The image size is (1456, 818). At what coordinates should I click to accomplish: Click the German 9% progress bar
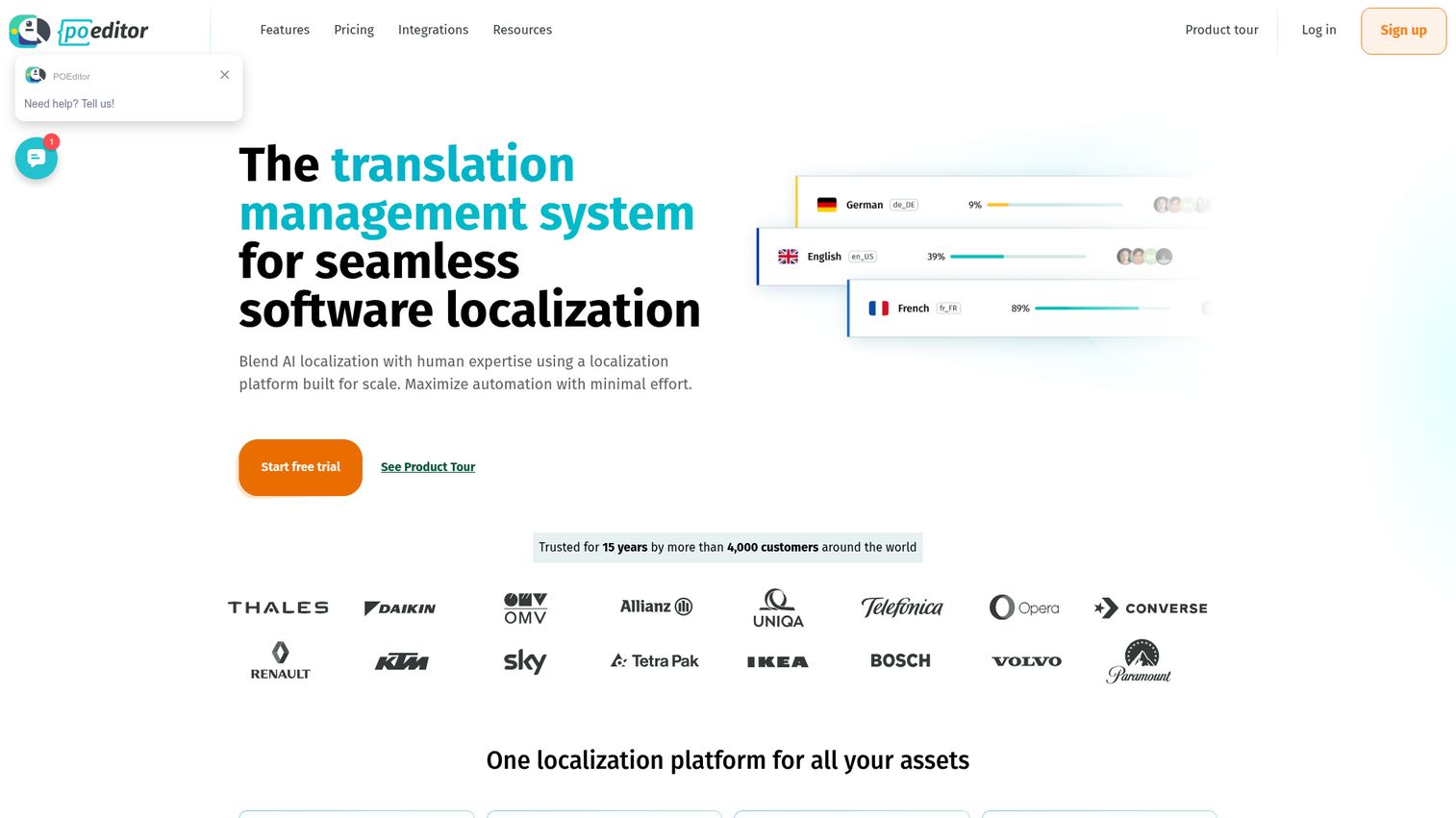coord(1055,205)
